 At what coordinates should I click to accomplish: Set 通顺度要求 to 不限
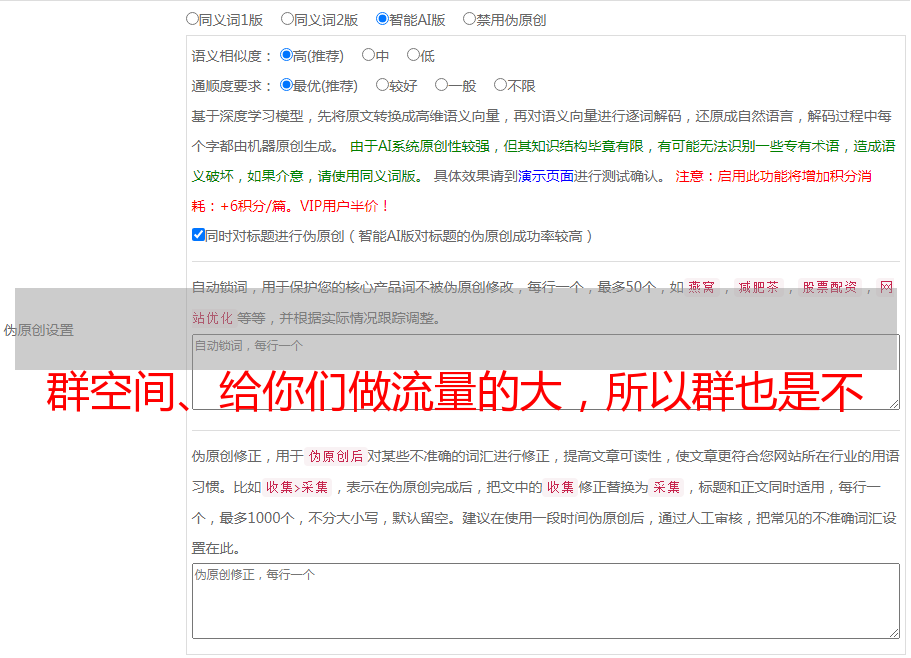[x=500, y=85]
